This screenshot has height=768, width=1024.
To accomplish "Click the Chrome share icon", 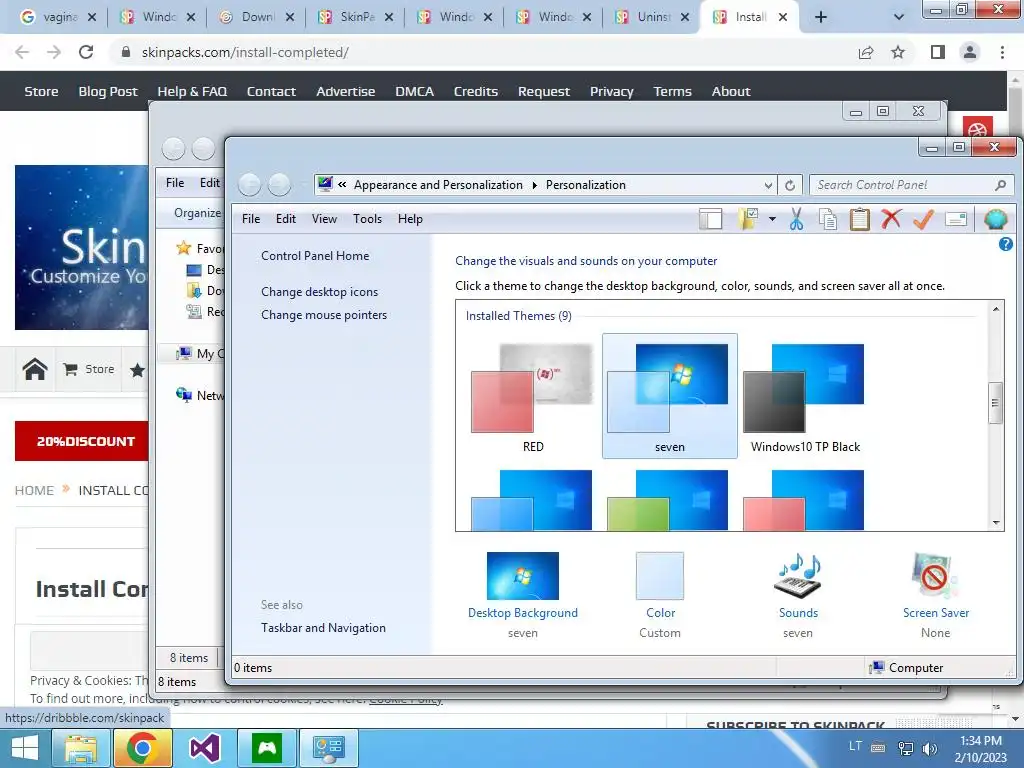I will (866, 52).
